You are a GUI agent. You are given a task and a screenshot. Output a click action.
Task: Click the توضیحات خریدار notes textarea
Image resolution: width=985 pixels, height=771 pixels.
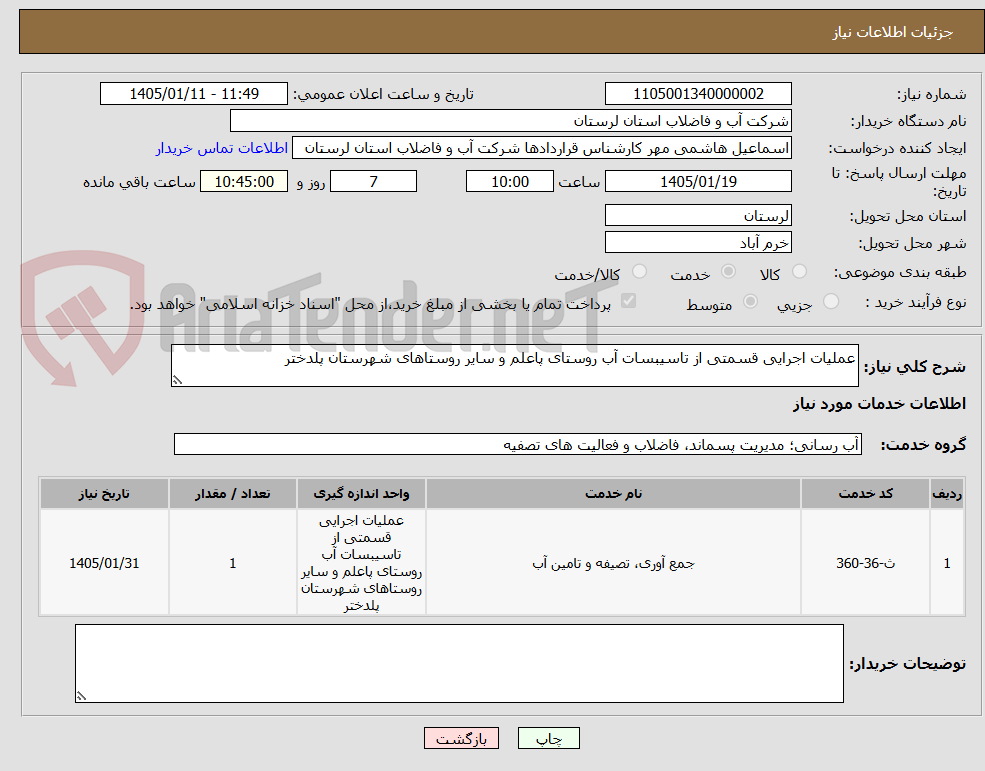459,664
